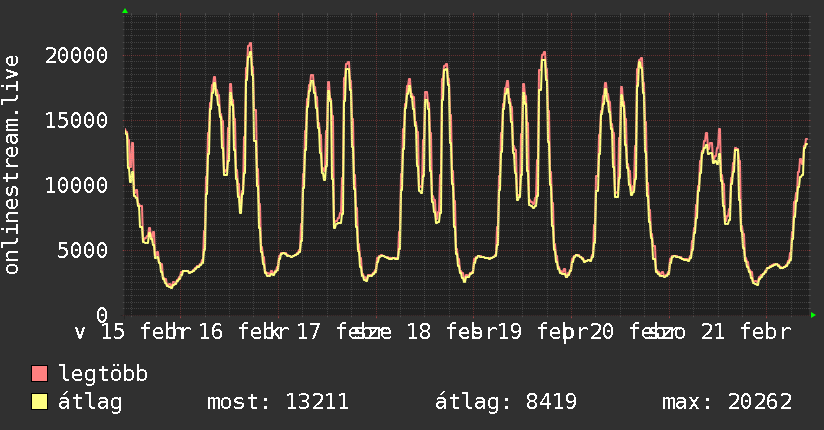Click the '15' date label on x-axis
This screenshot has width=824, height=430.
(113, 331)
